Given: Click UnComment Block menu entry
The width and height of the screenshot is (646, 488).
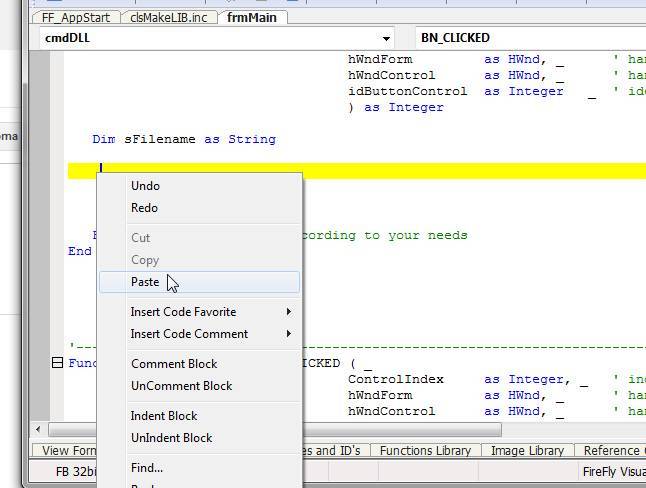Looking at the screenshot, I should (181, 386).
